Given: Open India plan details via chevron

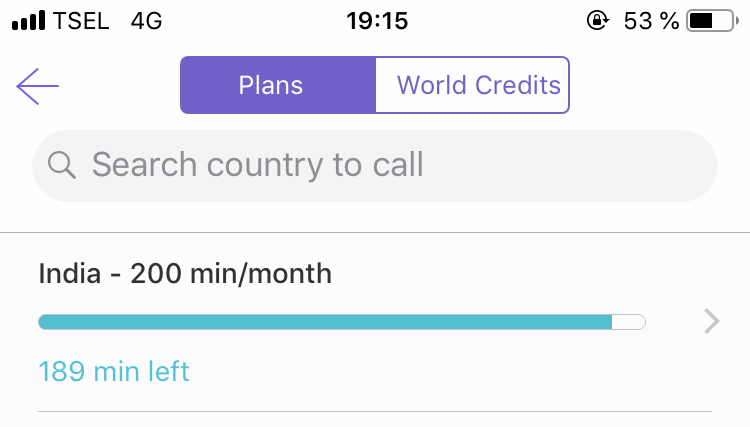Looking at the screenshot, I should point(711,321).
